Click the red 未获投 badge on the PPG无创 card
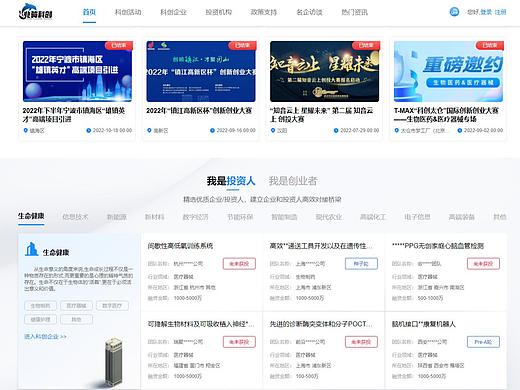This screenshot has height=390, width=520. [x=483, y=264]
